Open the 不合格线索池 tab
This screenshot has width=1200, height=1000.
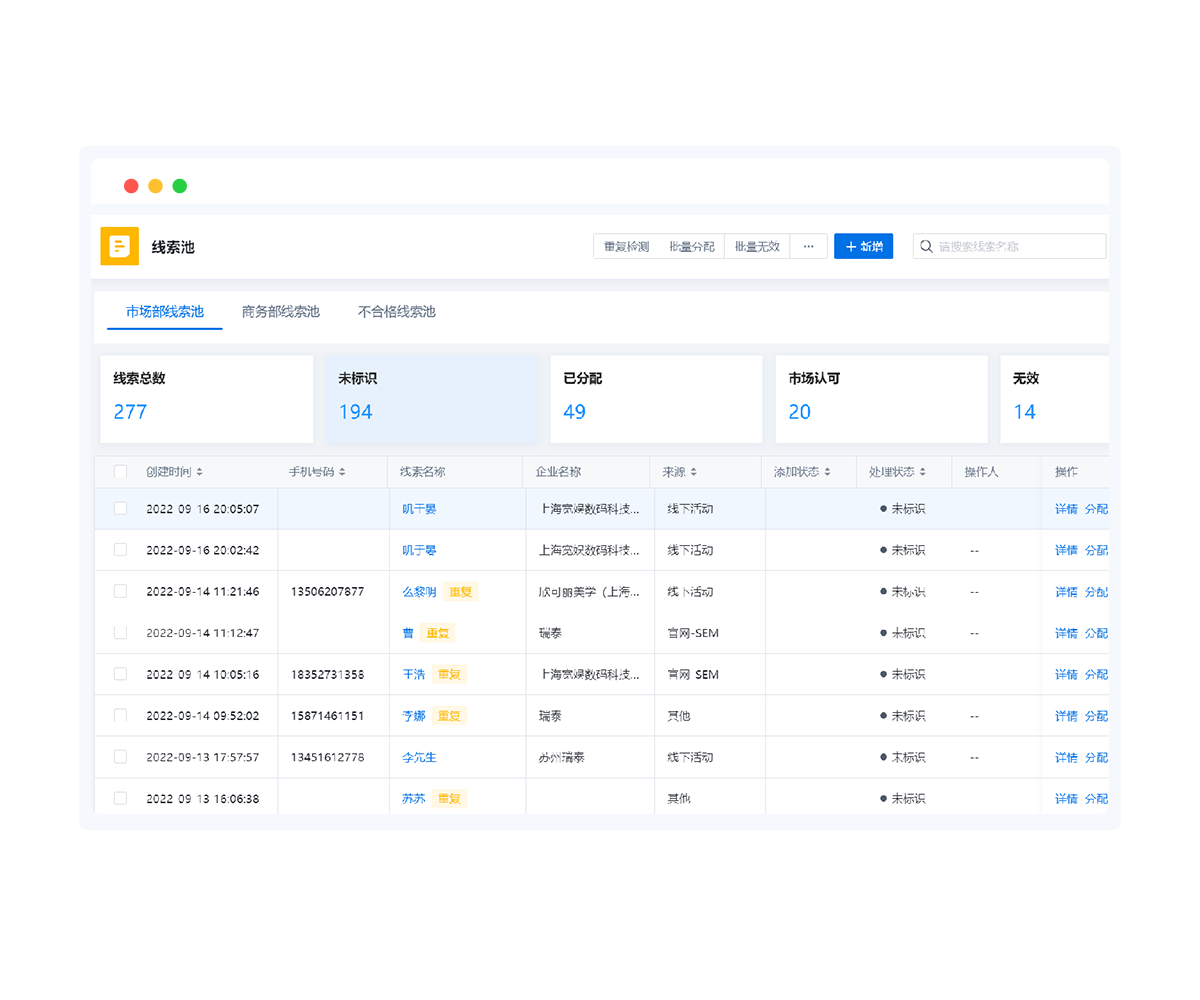397,312
